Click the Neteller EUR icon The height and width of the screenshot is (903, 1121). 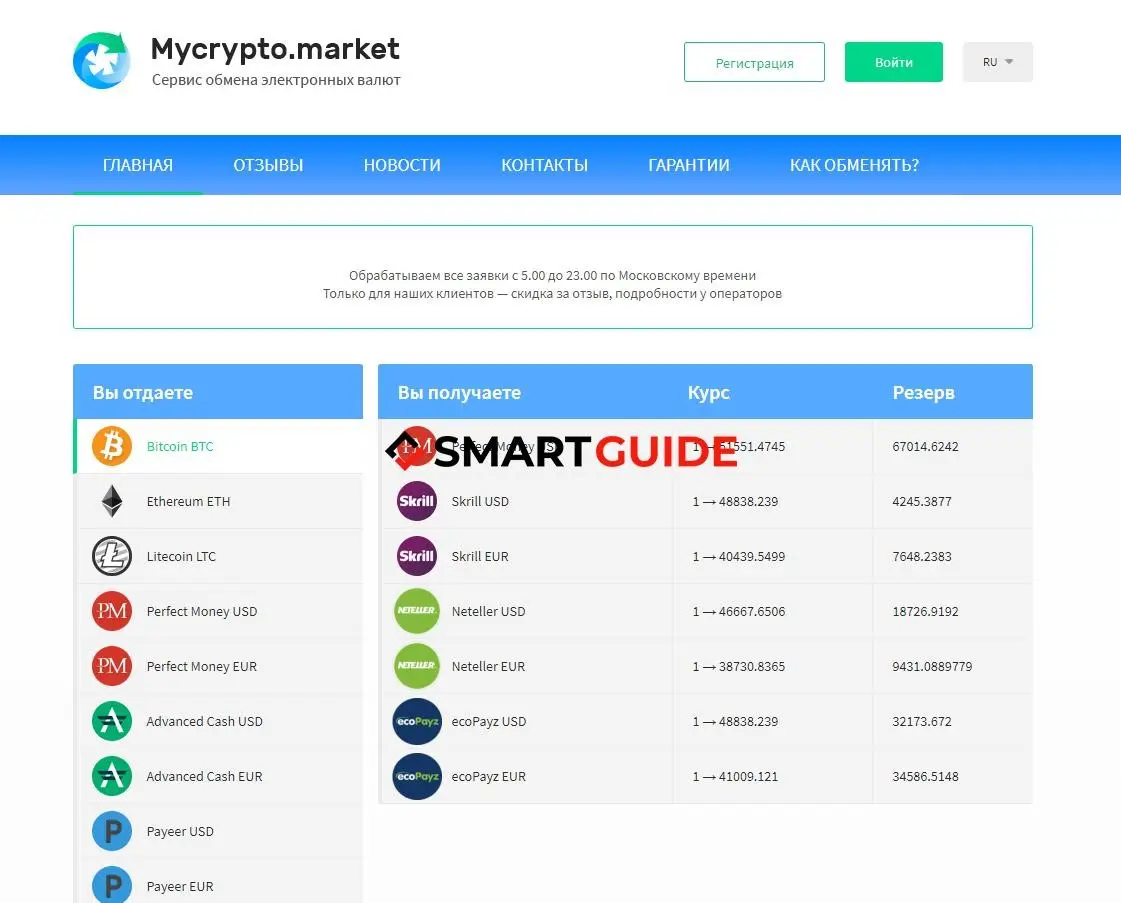pyautogui.click(x=416, y=666)
